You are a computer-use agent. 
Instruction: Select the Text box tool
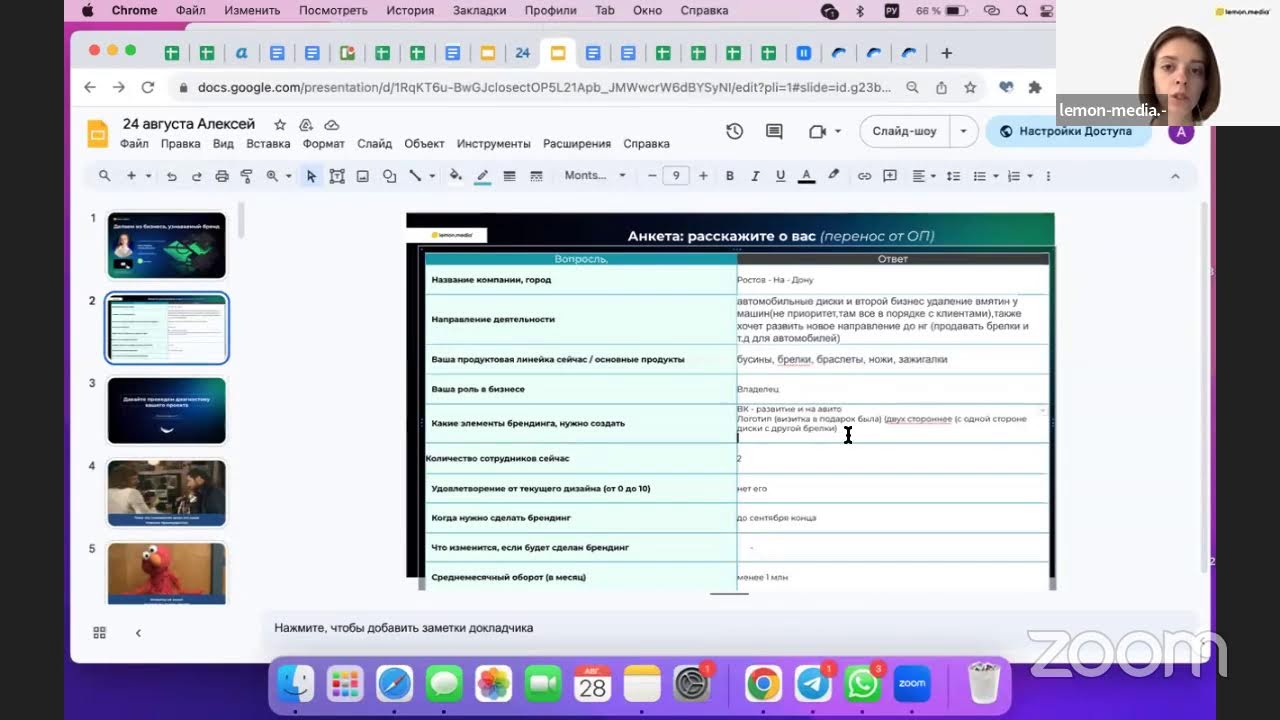pyautogui.click(x=337, y=176)
